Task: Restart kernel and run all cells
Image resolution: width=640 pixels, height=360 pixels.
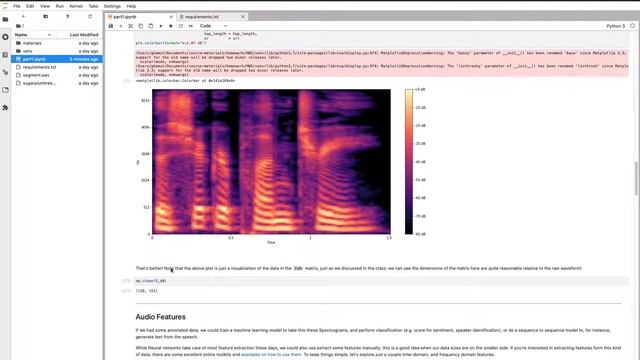Action: pyautogui.click(x=191, y=26)
